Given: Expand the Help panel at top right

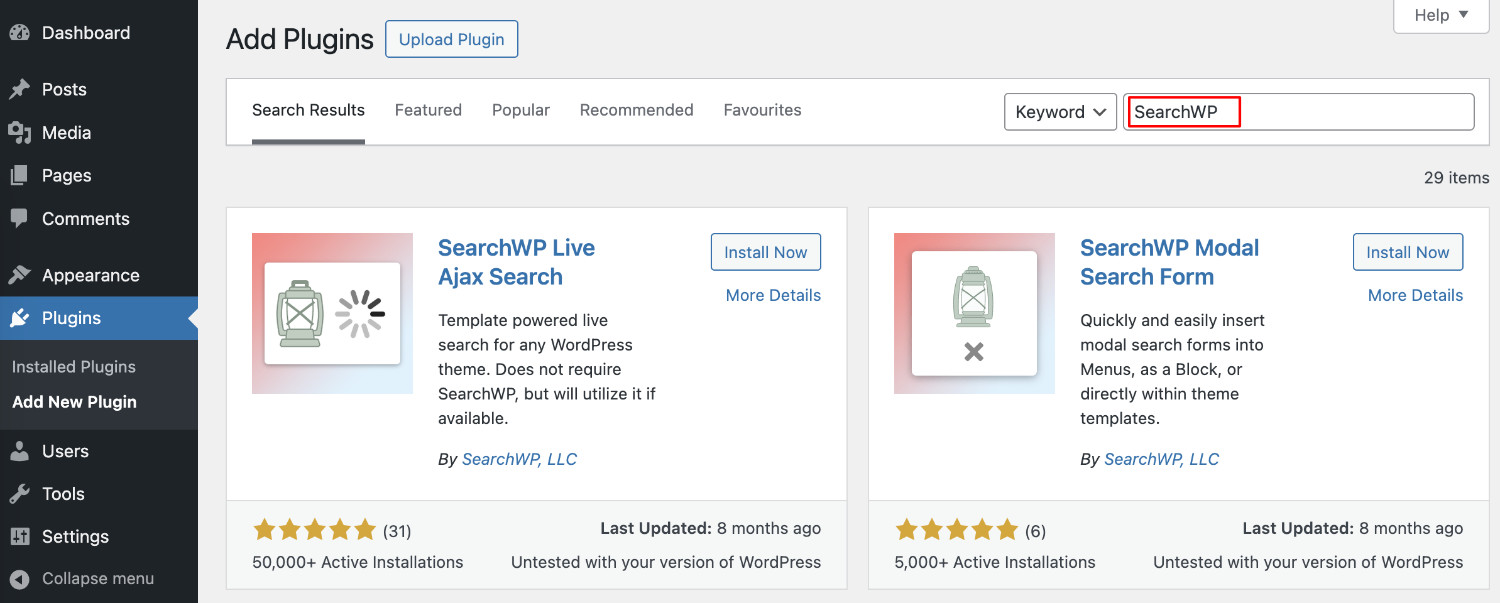Looking at the screenshot, I should coord(1440,15).
